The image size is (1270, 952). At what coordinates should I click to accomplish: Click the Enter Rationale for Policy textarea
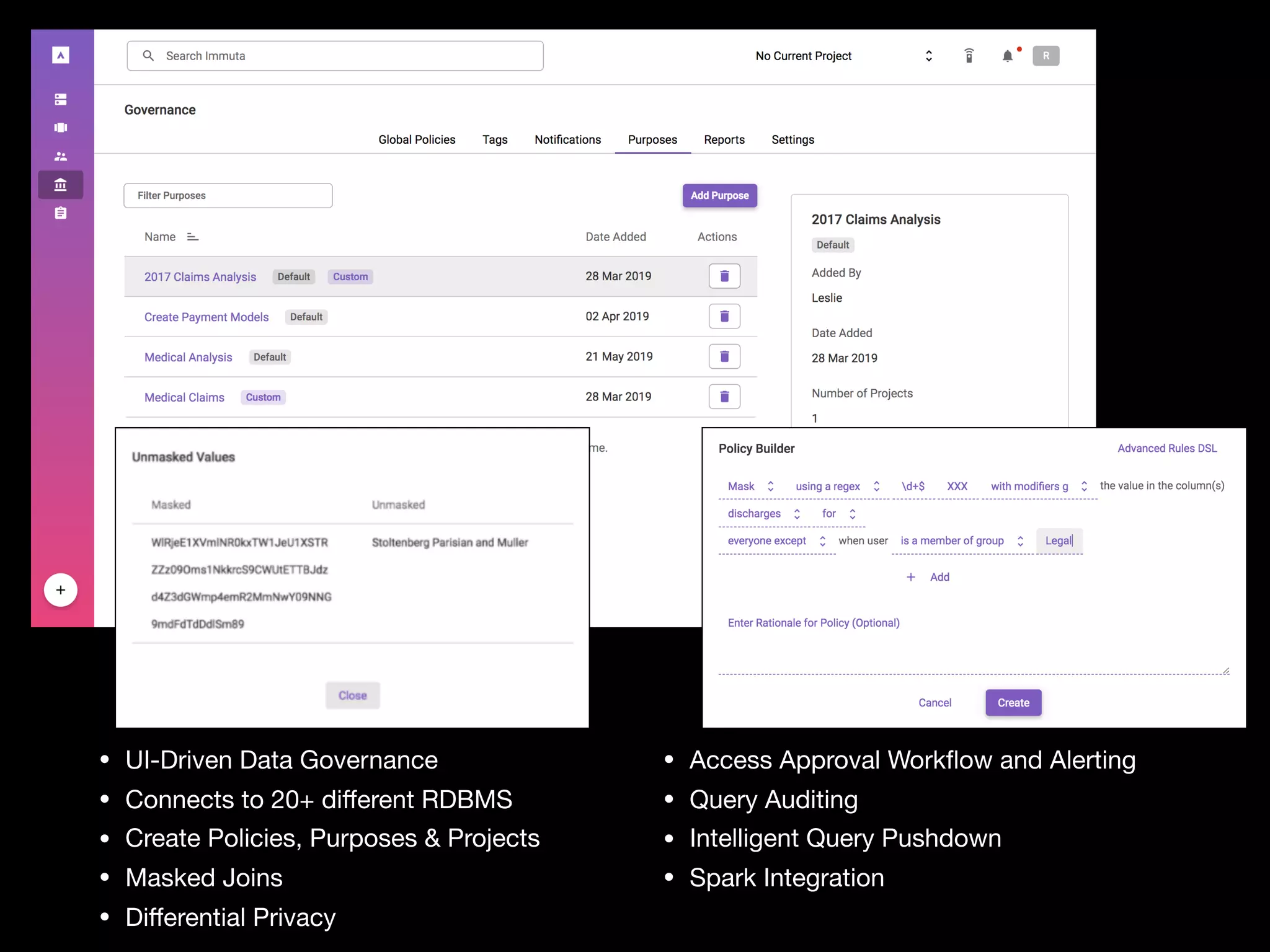tap(974, 643)
